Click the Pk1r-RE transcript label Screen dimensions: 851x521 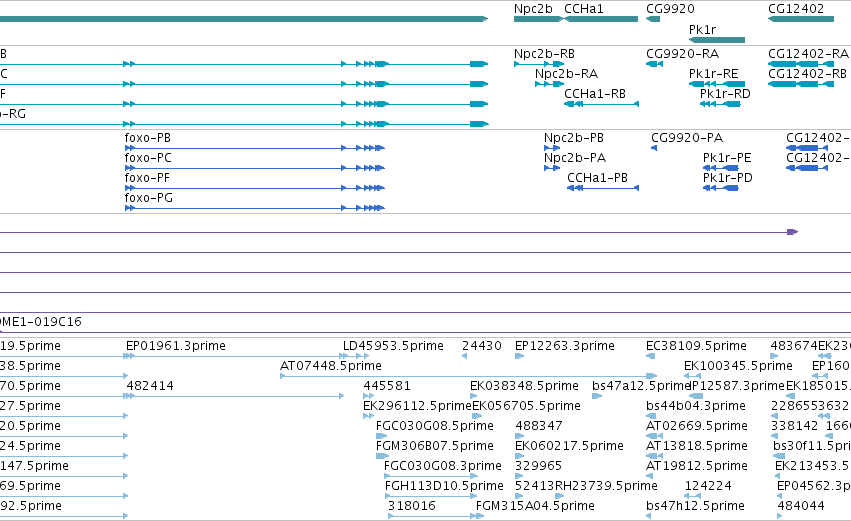[x=713, y=74]
